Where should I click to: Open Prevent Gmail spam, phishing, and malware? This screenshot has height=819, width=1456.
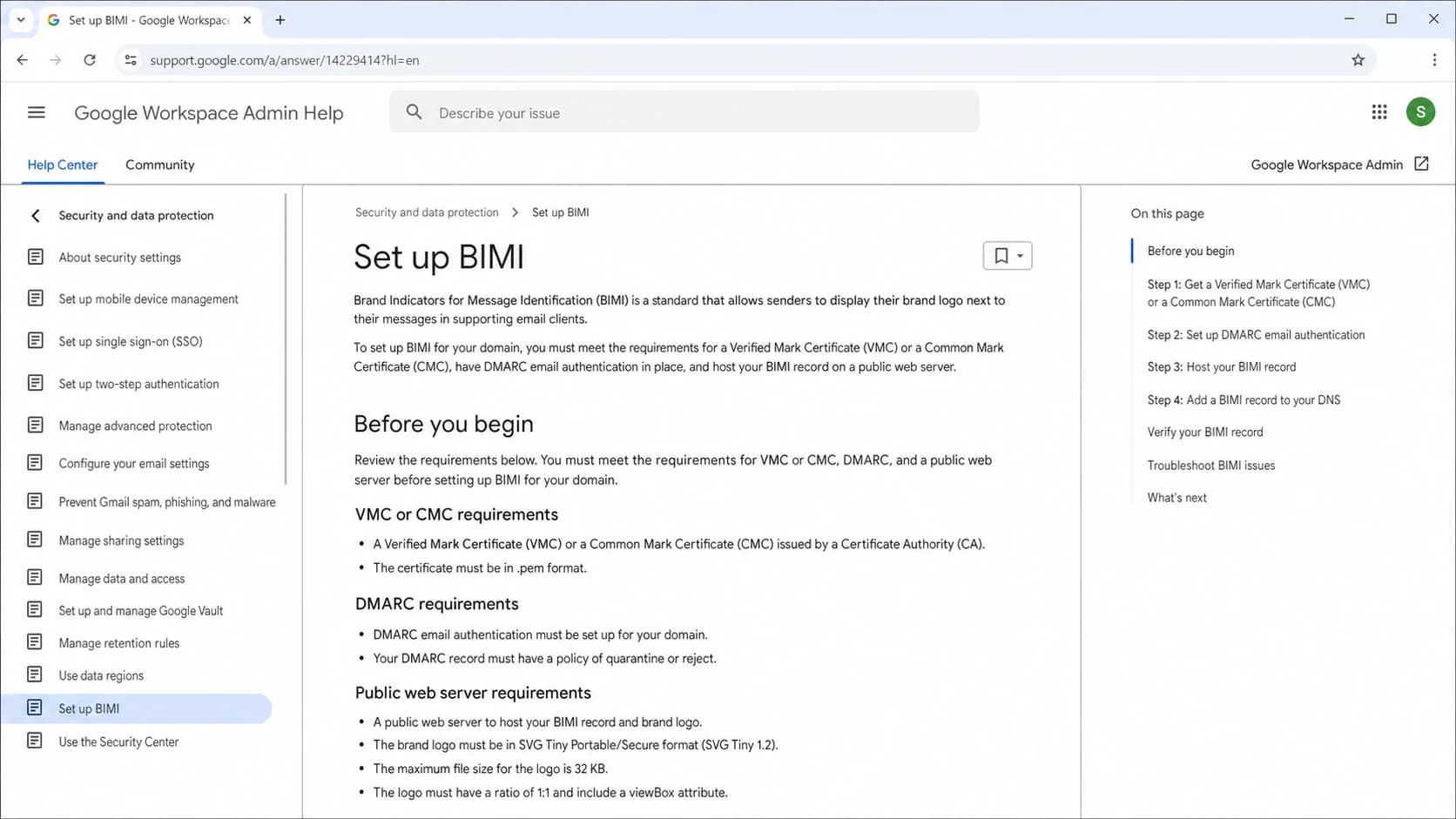pyautogui.click(x=167, y=501)
